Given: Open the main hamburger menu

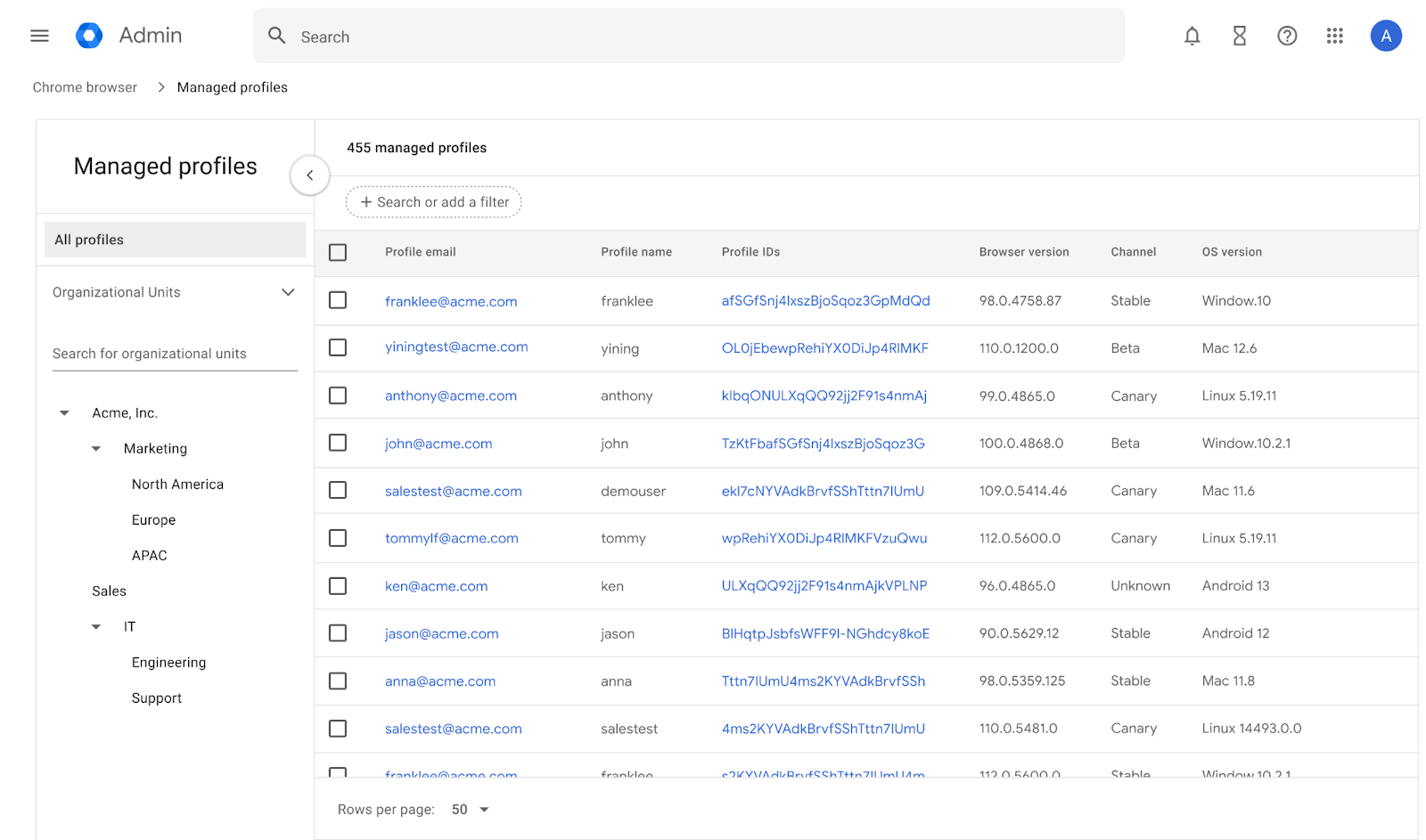Looking at the screenshot, I should click(39, 36).
